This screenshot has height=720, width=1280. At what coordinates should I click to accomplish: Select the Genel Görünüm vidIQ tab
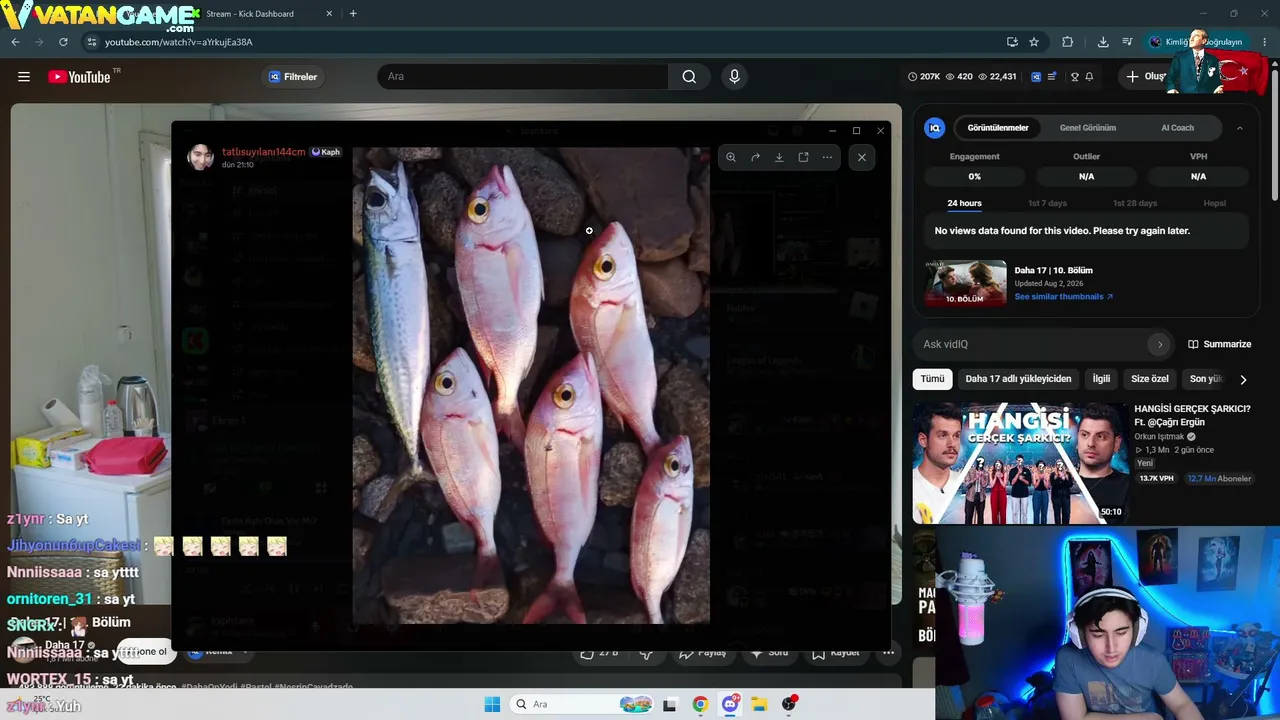1088,128
